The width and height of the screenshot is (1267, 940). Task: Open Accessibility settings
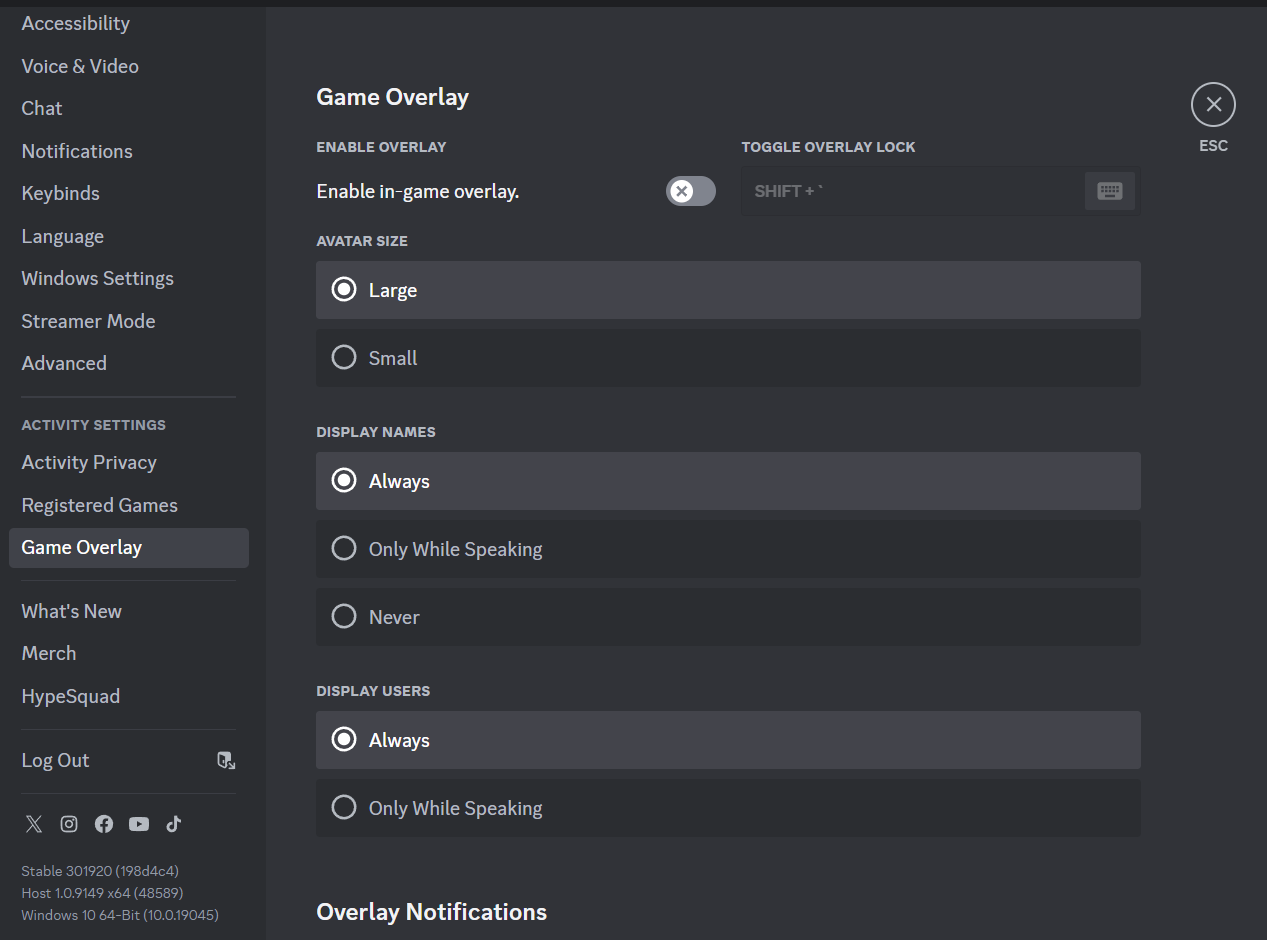tap(129, 23)
